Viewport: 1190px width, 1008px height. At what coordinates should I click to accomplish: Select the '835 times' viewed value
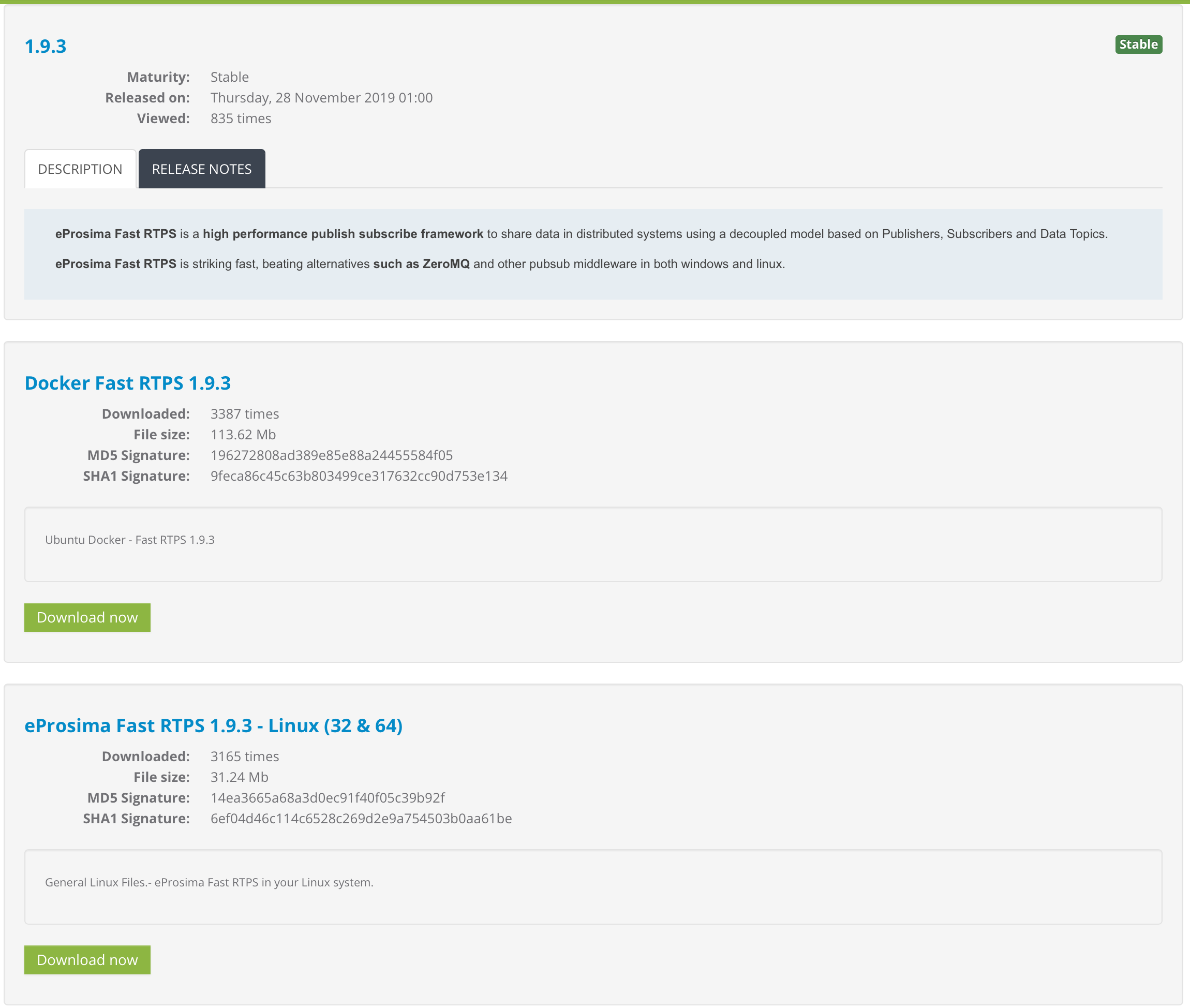coord(241,118)
